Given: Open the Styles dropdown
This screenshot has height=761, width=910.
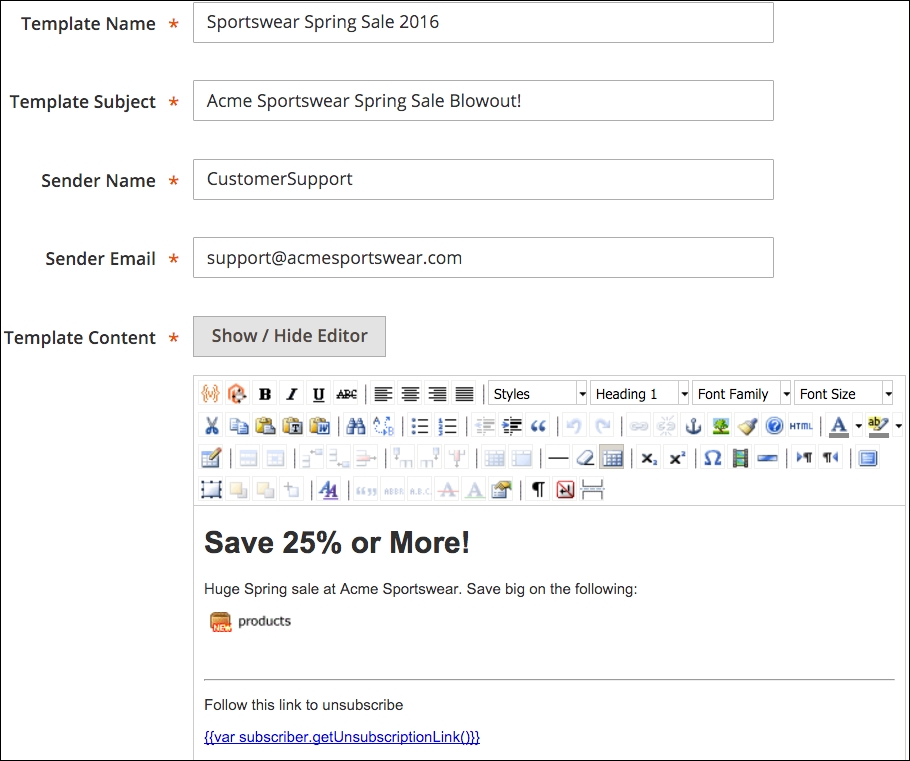Looking at the screenshot, I should 538,393.
